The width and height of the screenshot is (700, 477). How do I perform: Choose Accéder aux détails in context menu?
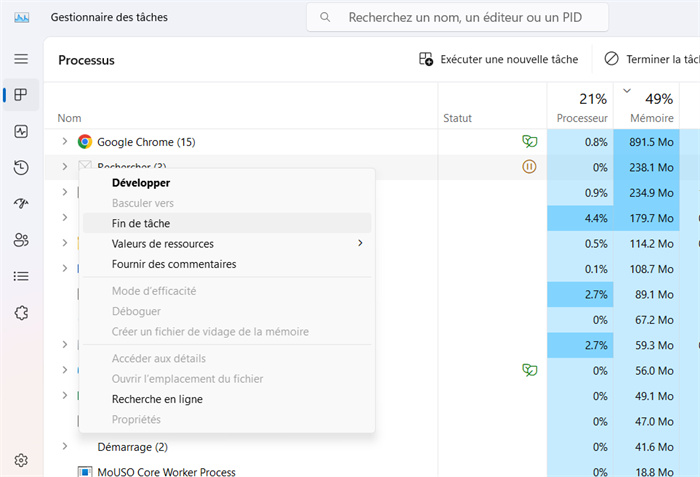coord(227,358)
